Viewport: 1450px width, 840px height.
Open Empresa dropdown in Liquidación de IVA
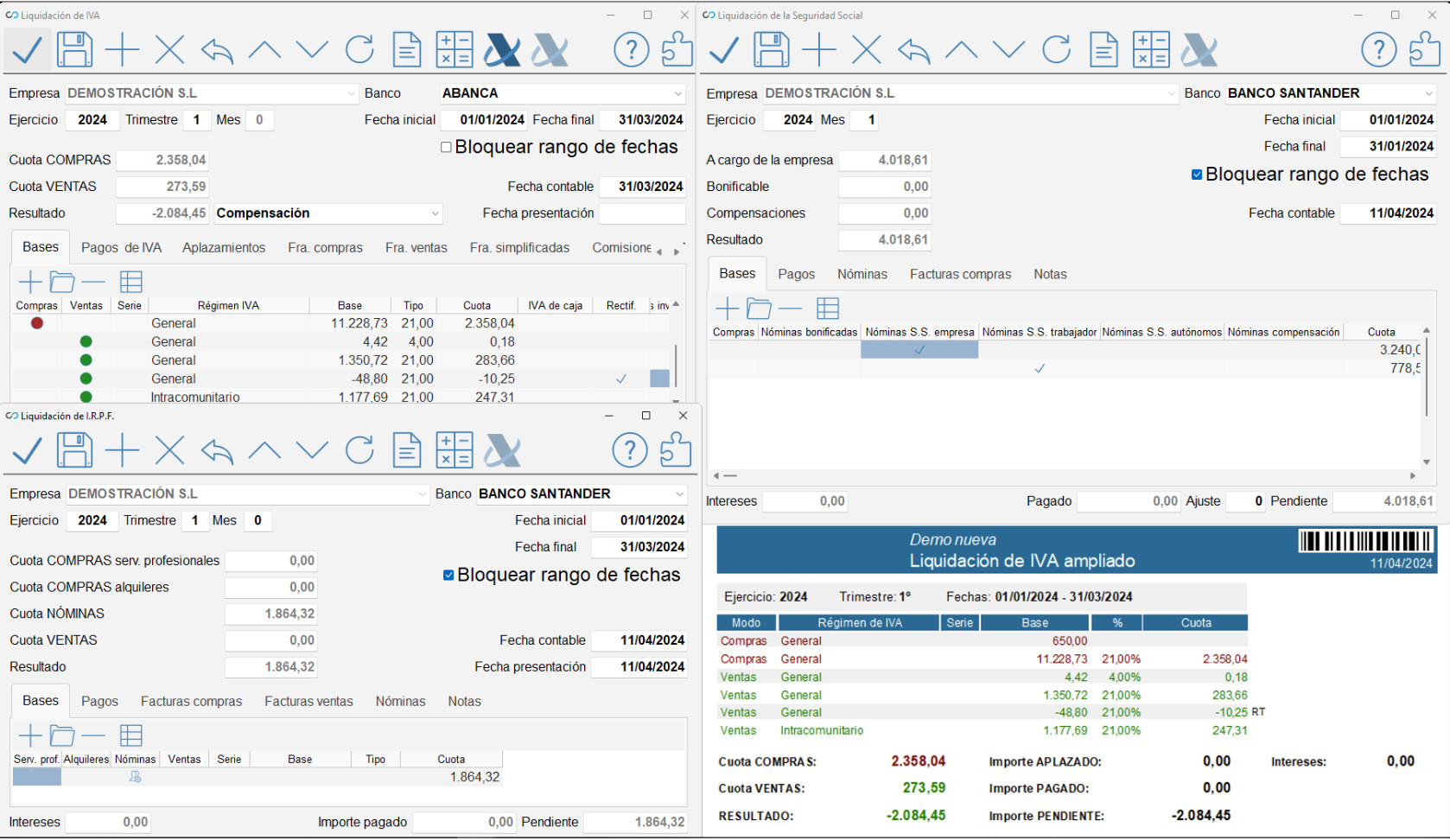click(x=352, y=93)
